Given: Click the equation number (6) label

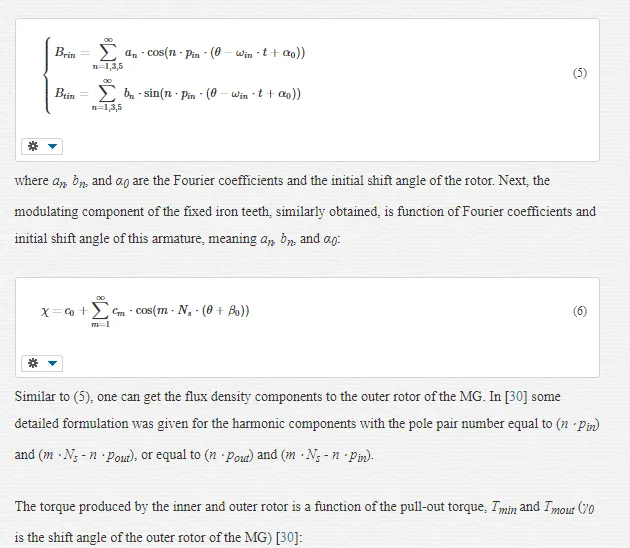Looking at the screenshot, I should 580,311.
